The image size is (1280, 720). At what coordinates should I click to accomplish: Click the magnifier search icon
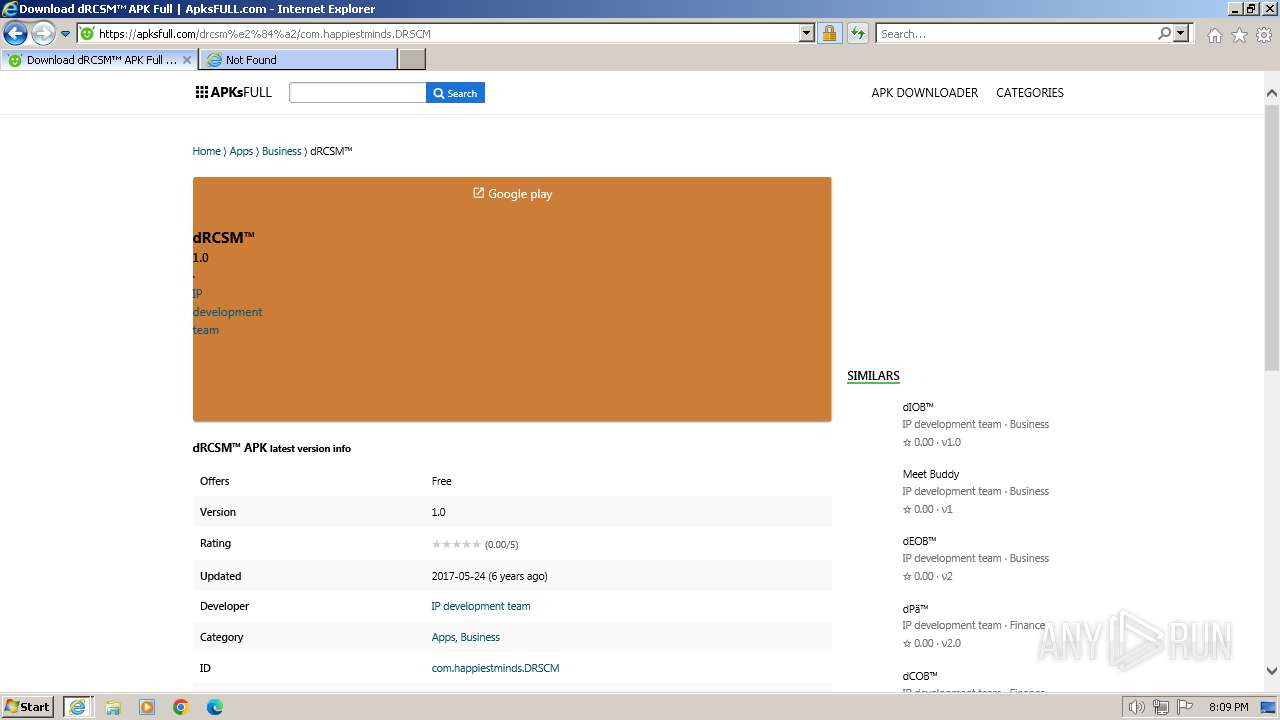pyautogui.click(x=1164, y=34)
